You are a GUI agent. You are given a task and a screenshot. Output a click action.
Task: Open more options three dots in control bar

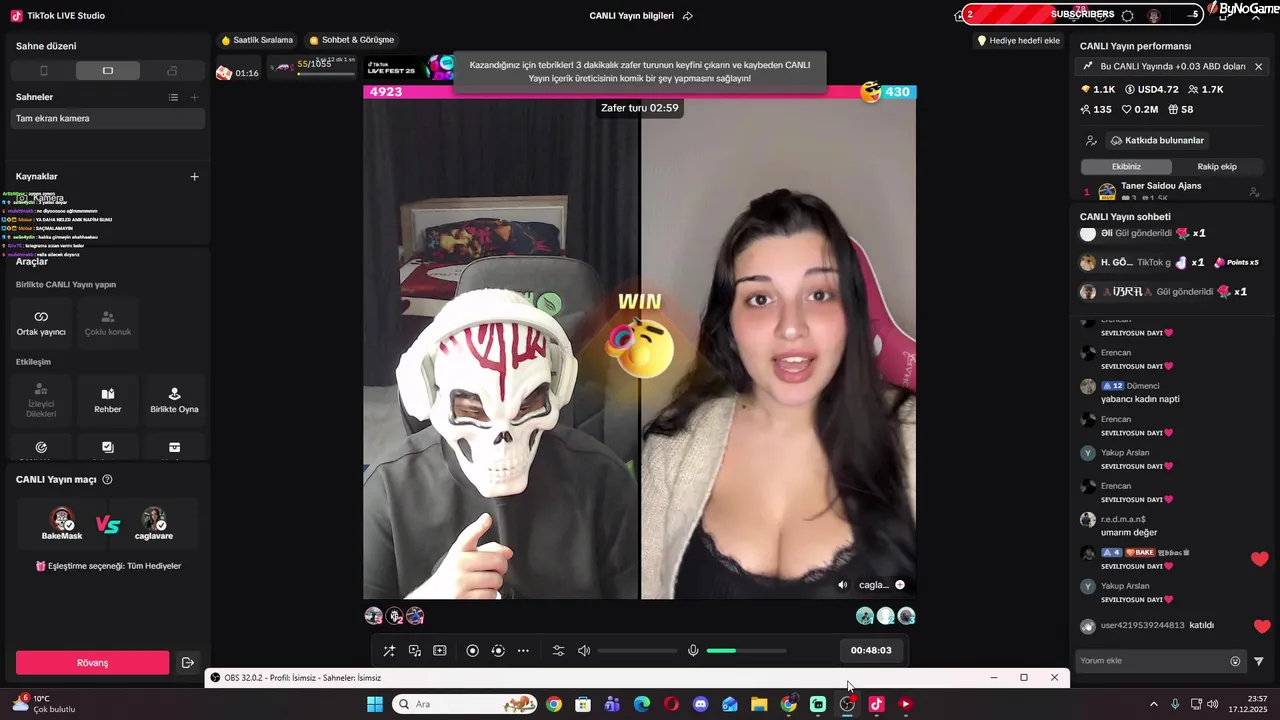(523, 651)
